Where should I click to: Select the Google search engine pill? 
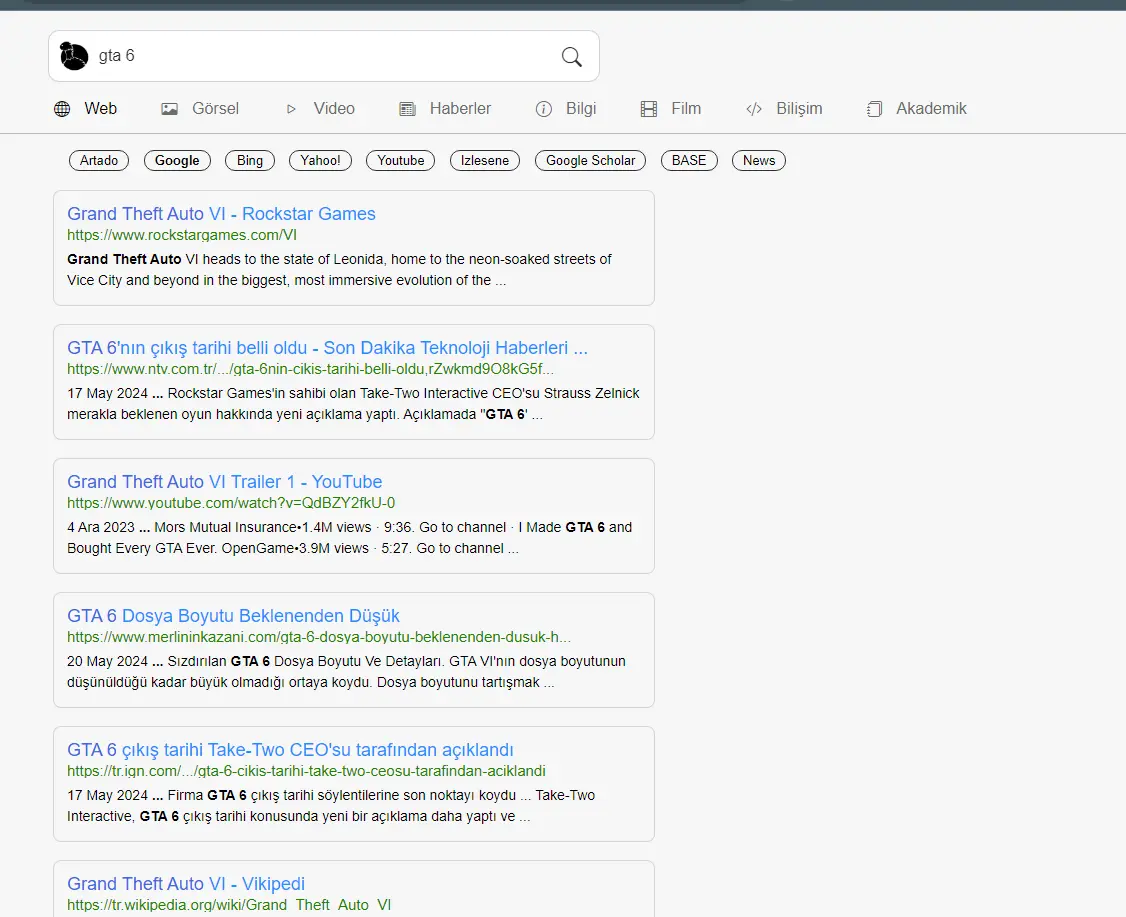(177, 160)
